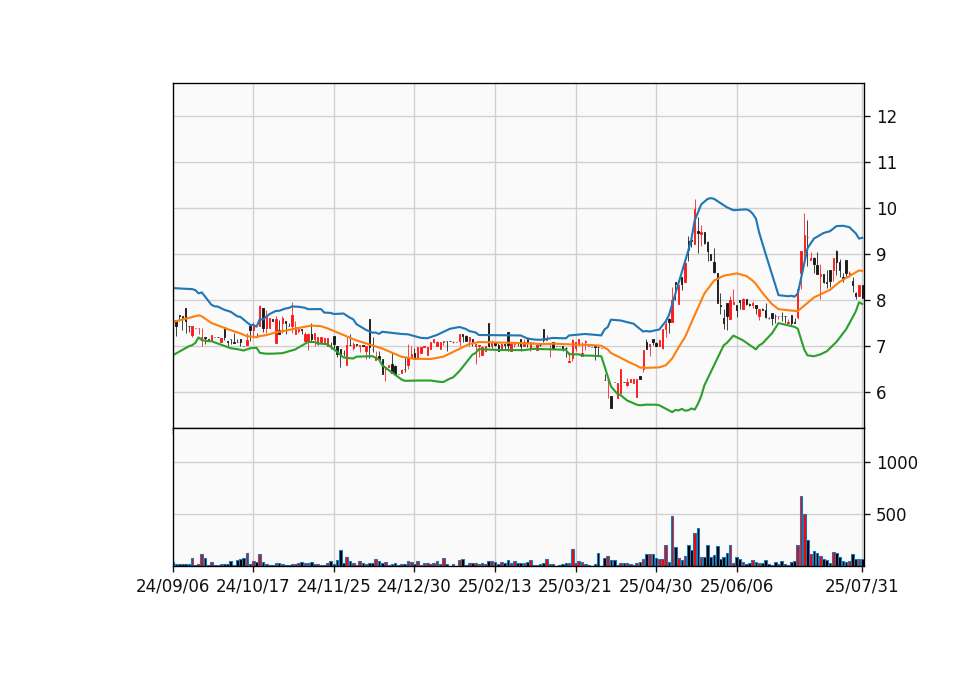The height and width of the screenshot is (690, 960).
Task: Click the tallest volume bar in July
Action: (x=801, y=531)
